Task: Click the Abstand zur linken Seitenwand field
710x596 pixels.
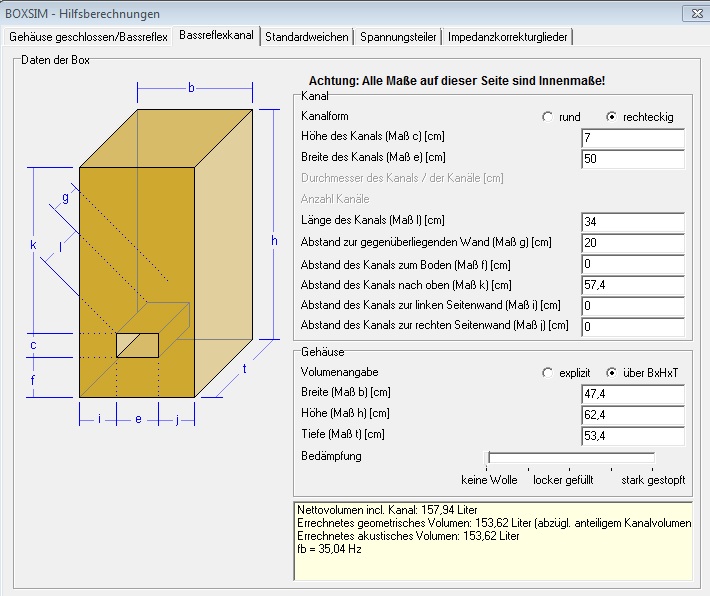Action: click(632, 305)
